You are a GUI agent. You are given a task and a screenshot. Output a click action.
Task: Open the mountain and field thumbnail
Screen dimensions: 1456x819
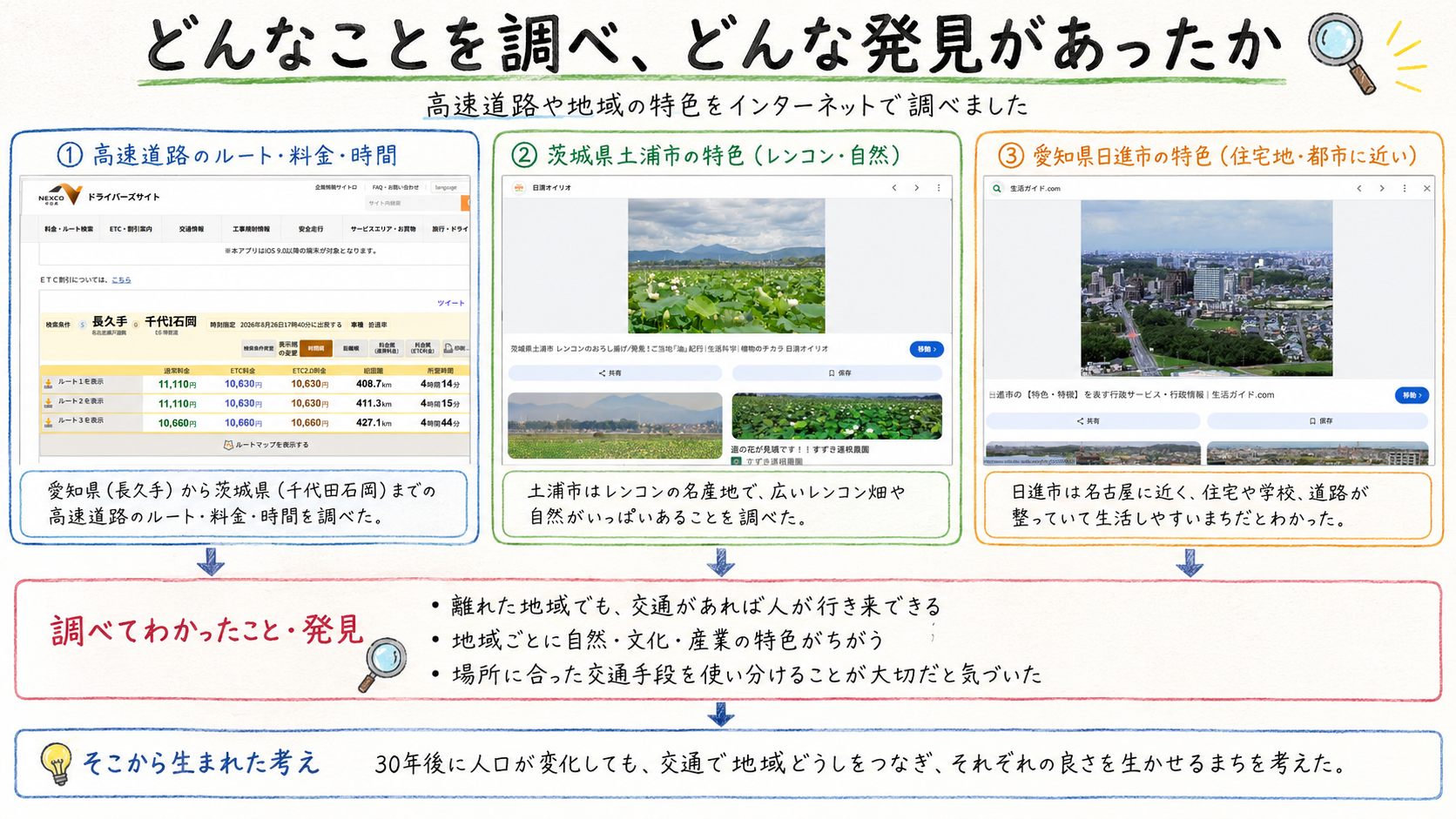615,426
